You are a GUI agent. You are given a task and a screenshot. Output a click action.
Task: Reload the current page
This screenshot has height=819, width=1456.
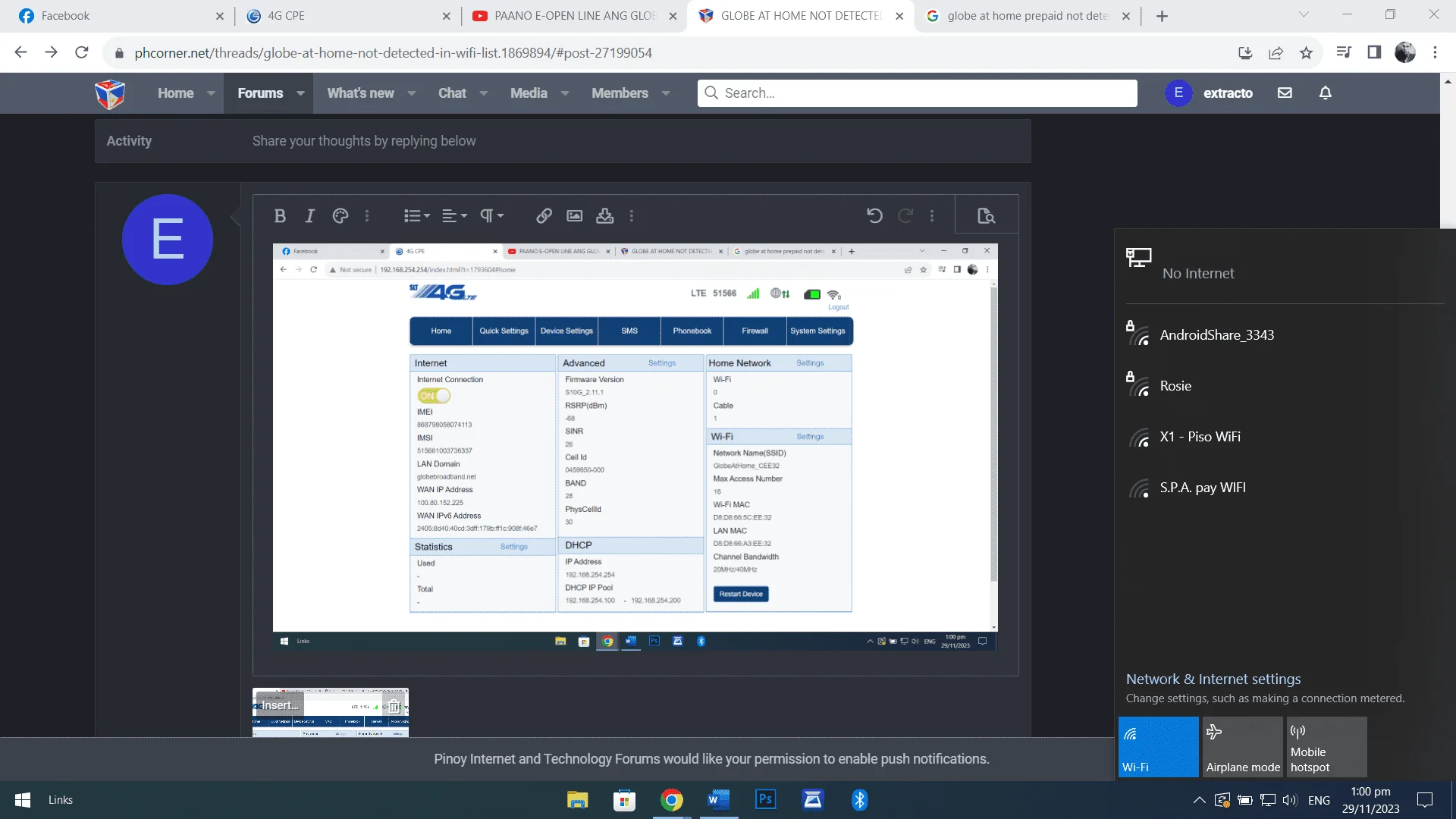pos(82,52)
